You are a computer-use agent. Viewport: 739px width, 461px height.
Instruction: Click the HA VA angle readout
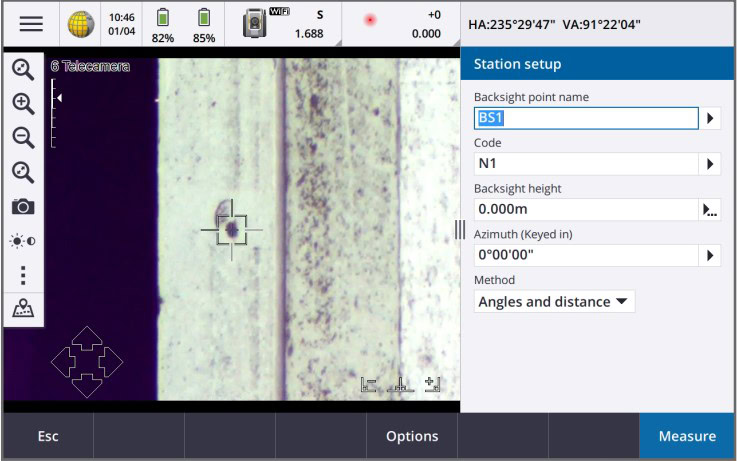[554, 25]
